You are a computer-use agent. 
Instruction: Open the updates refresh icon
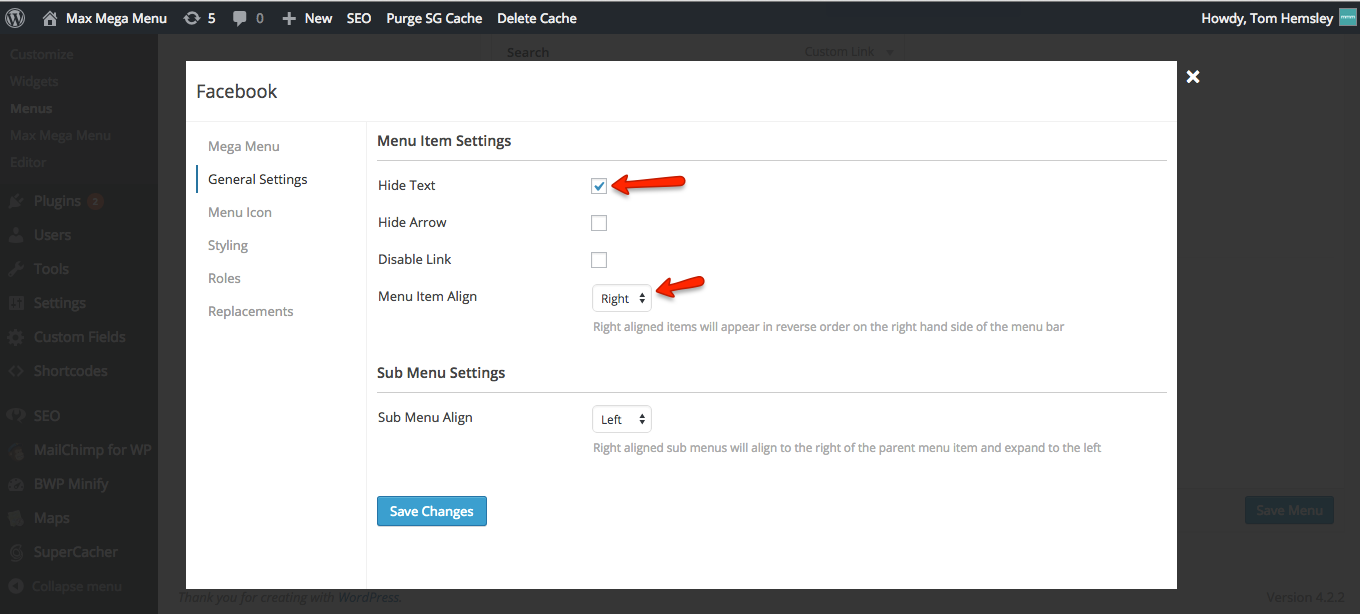pyautogui.click(x=192, y=18)
